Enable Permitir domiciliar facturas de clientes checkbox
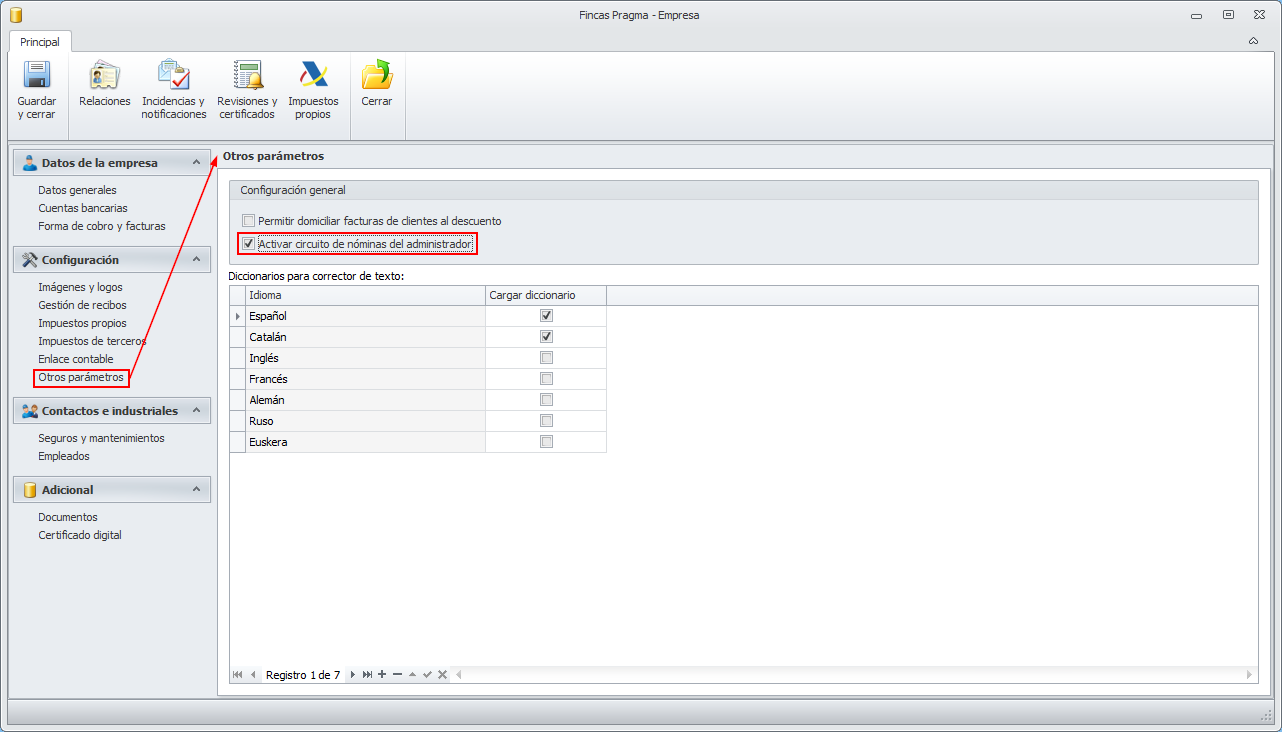 point(249,221)
